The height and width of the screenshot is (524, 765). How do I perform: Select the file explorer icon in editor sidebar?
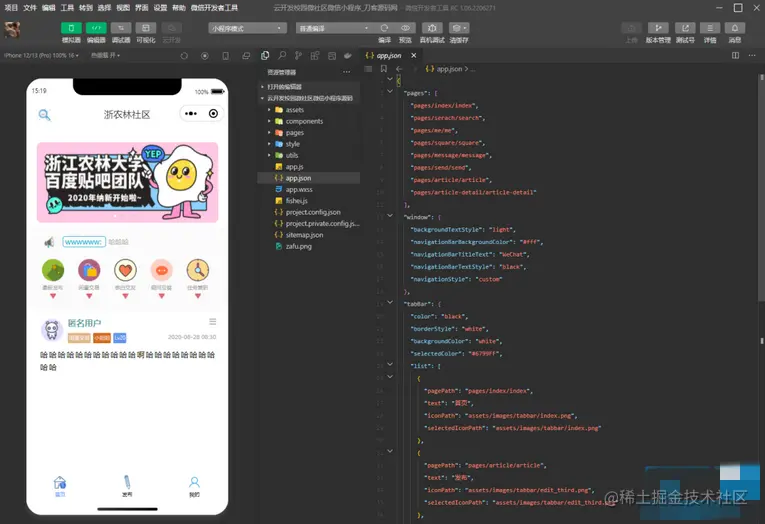click(265, 56)
